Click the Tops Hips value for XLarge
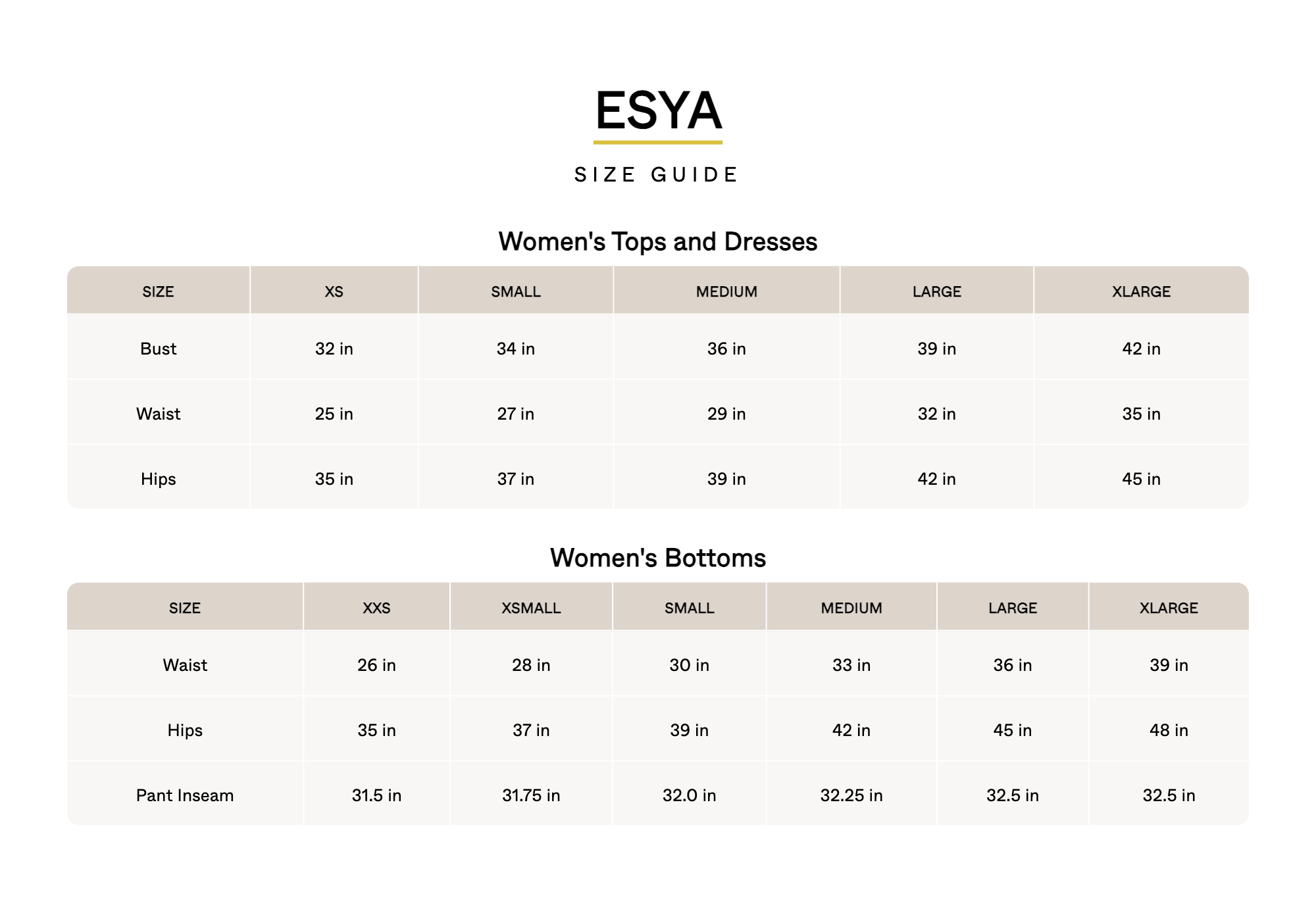 tap(1141, 479)
